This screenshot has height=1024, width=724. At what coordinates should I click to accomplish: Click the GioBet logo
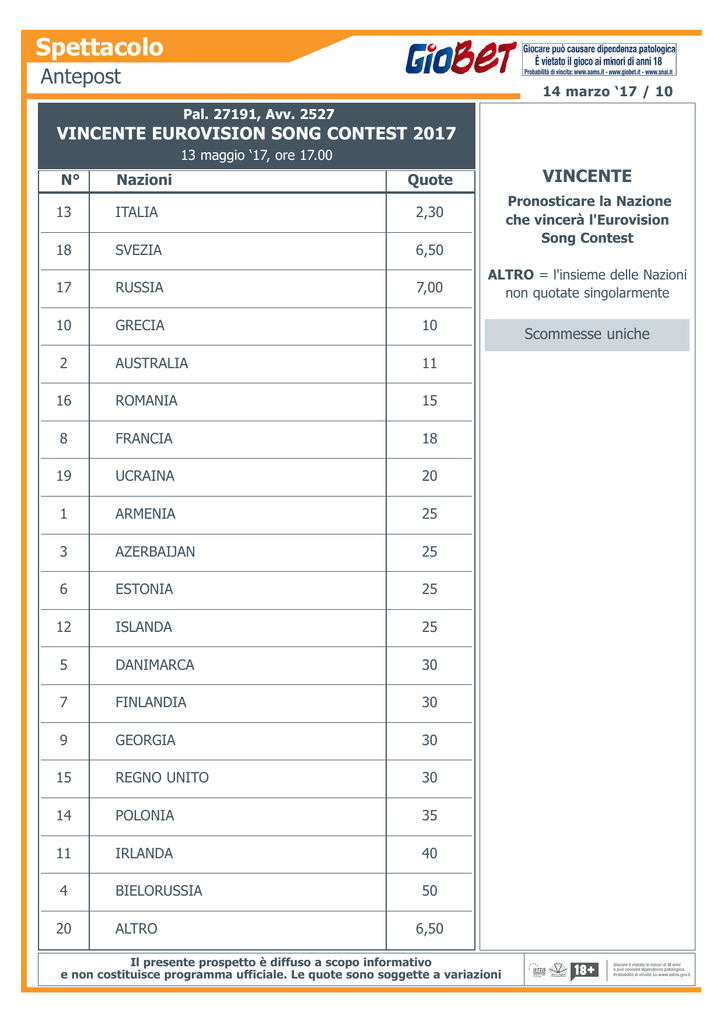click(x=460, y=58)
